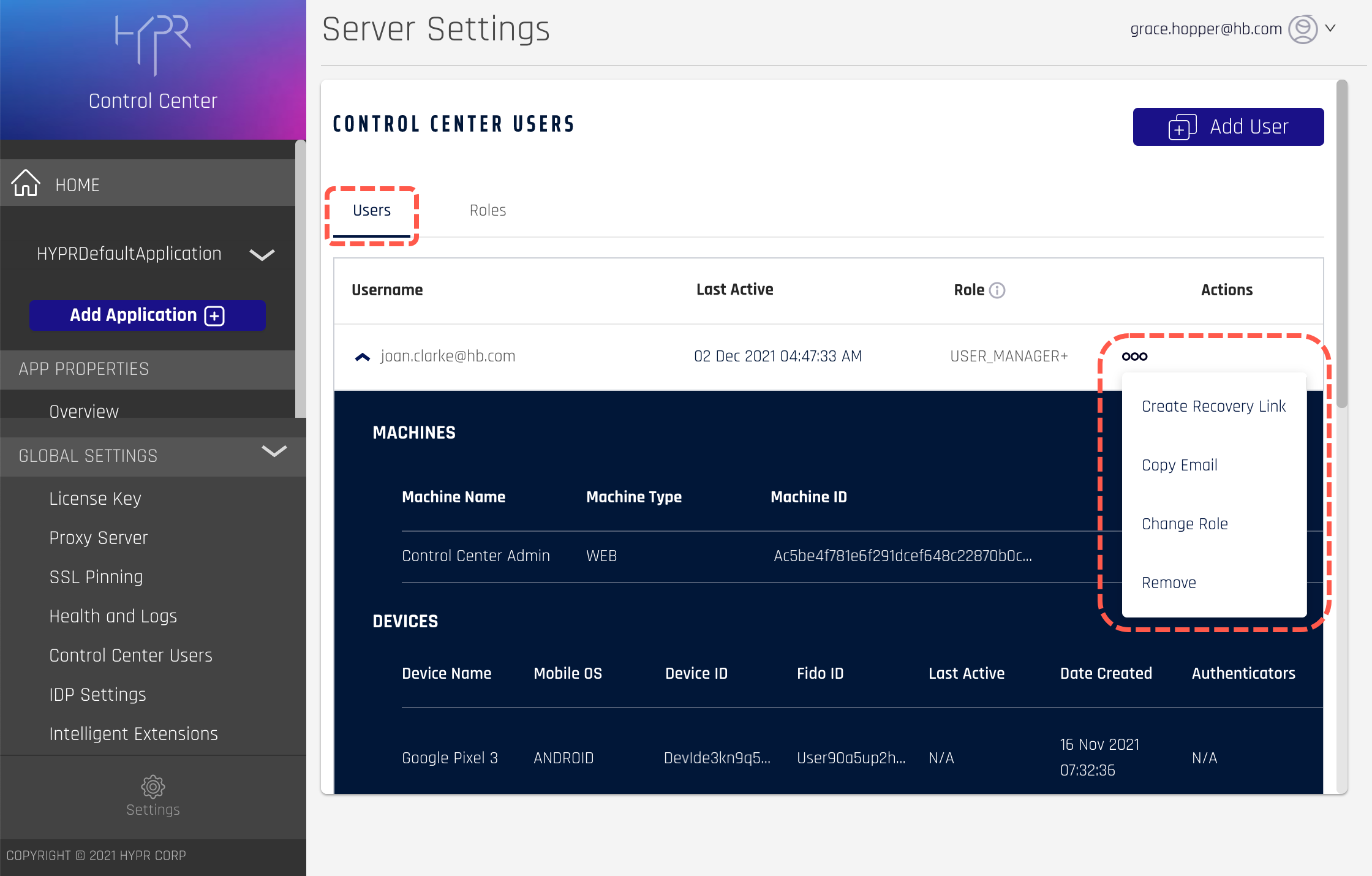Open the account dropdown arrow

[1330, 28]
